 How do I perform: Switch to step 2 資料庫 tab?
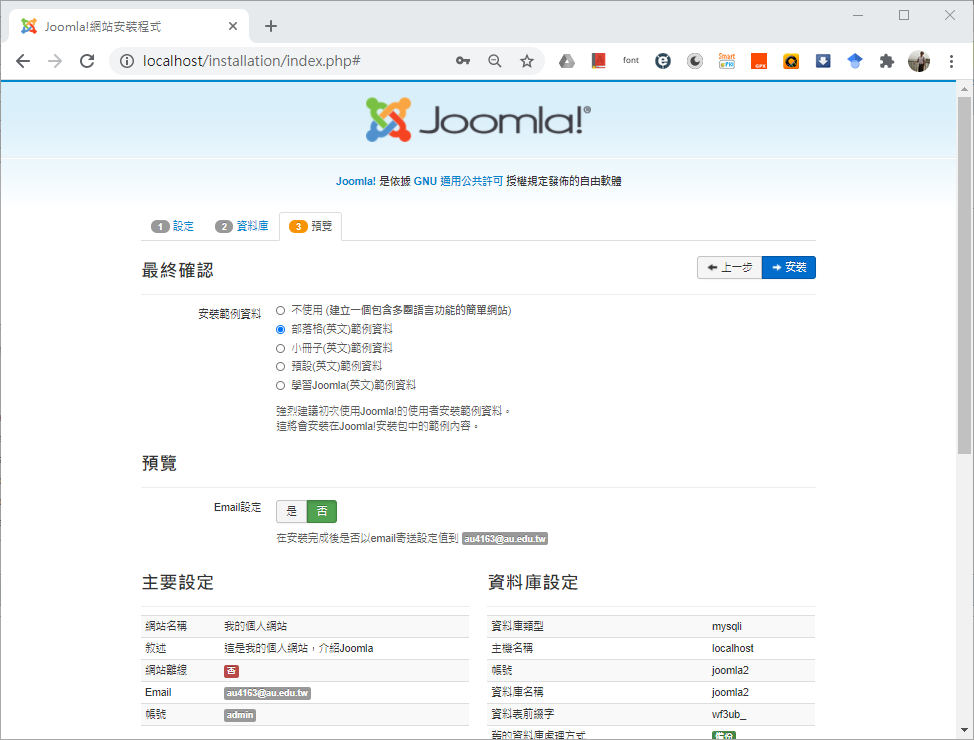pyautogui.click(x=242, y=226)
